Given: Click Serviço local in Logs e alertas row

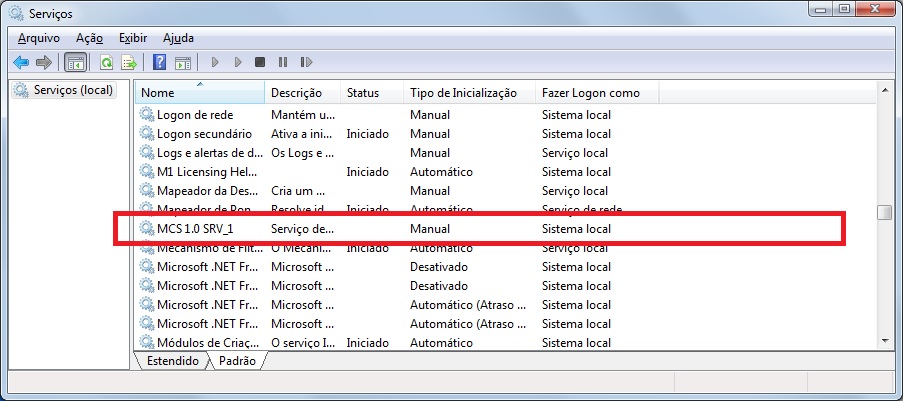Looking at the screenshot, I should click(575, 153).
